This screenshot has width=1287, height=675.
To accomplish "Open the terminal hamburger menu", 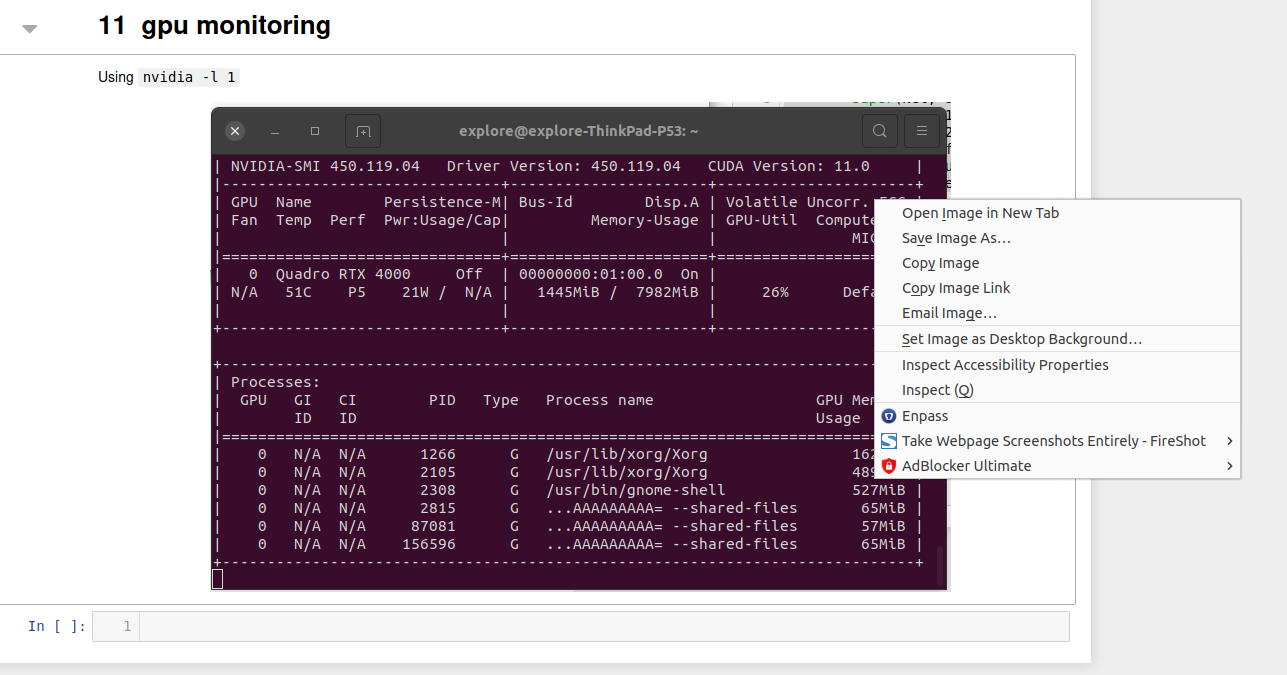I will click(922, 131).
